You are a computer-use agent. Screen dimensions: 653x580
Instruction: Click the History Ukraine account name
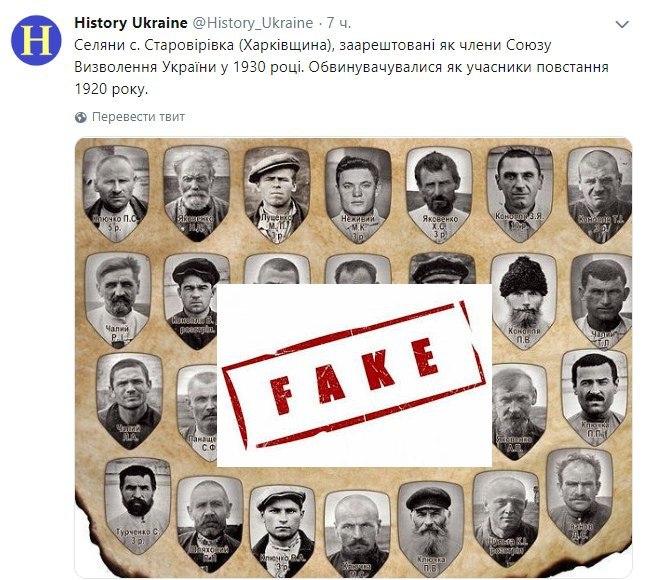[131, 23]
